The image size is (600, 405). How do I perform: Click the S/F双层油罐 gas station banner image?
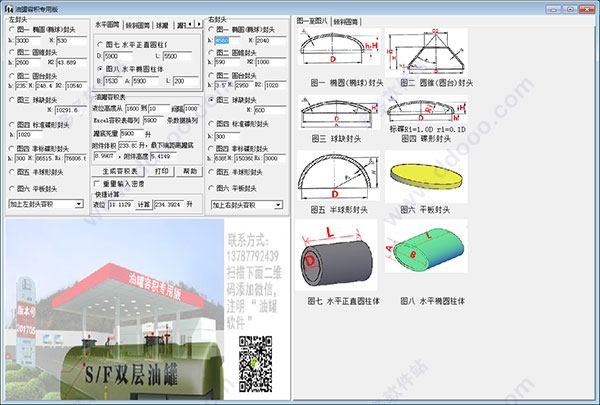click(114, 310)
